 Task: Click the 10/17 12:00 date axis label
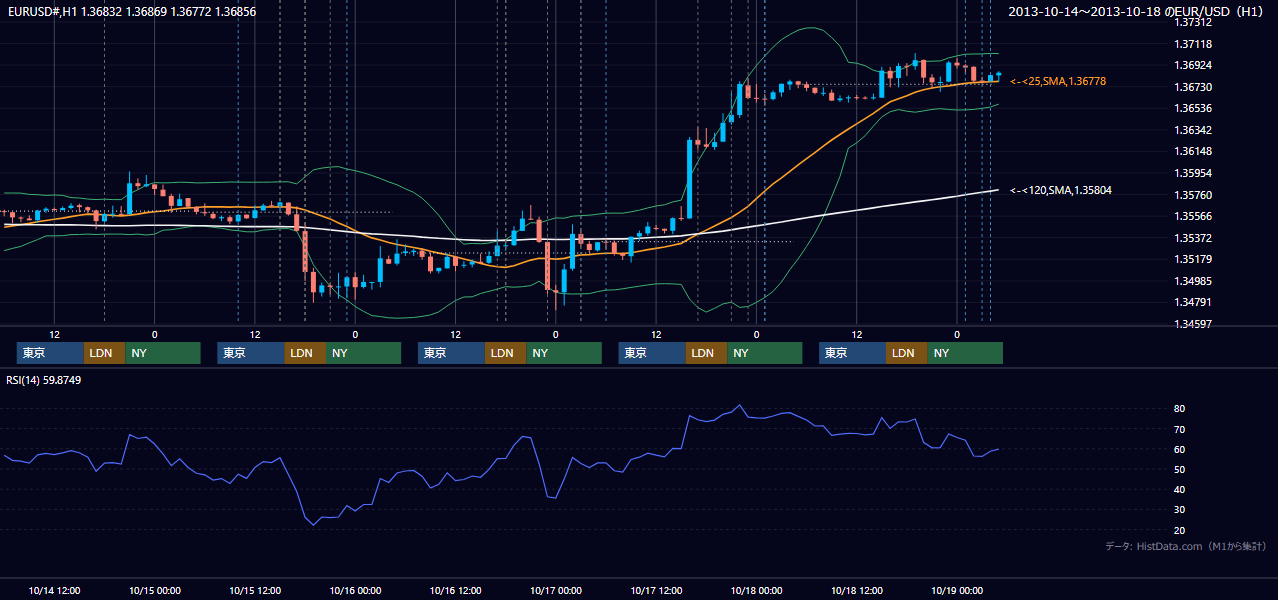point(656,590)
